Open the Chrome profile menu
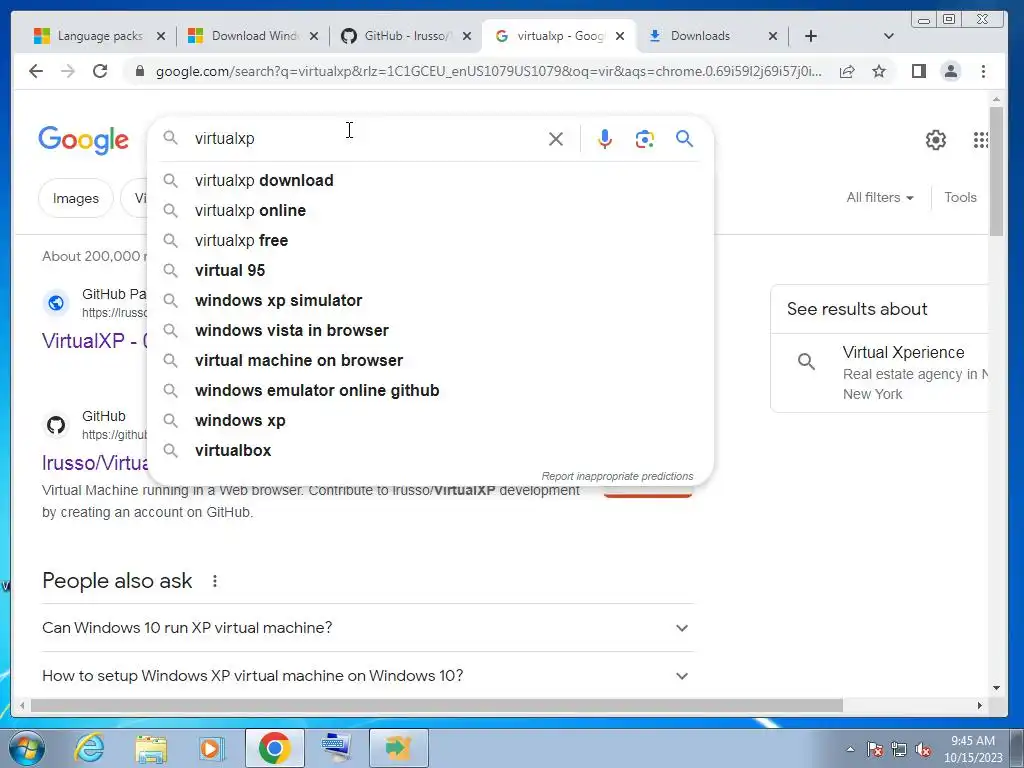The image size is (1024, 768). [x=951, y=71]
